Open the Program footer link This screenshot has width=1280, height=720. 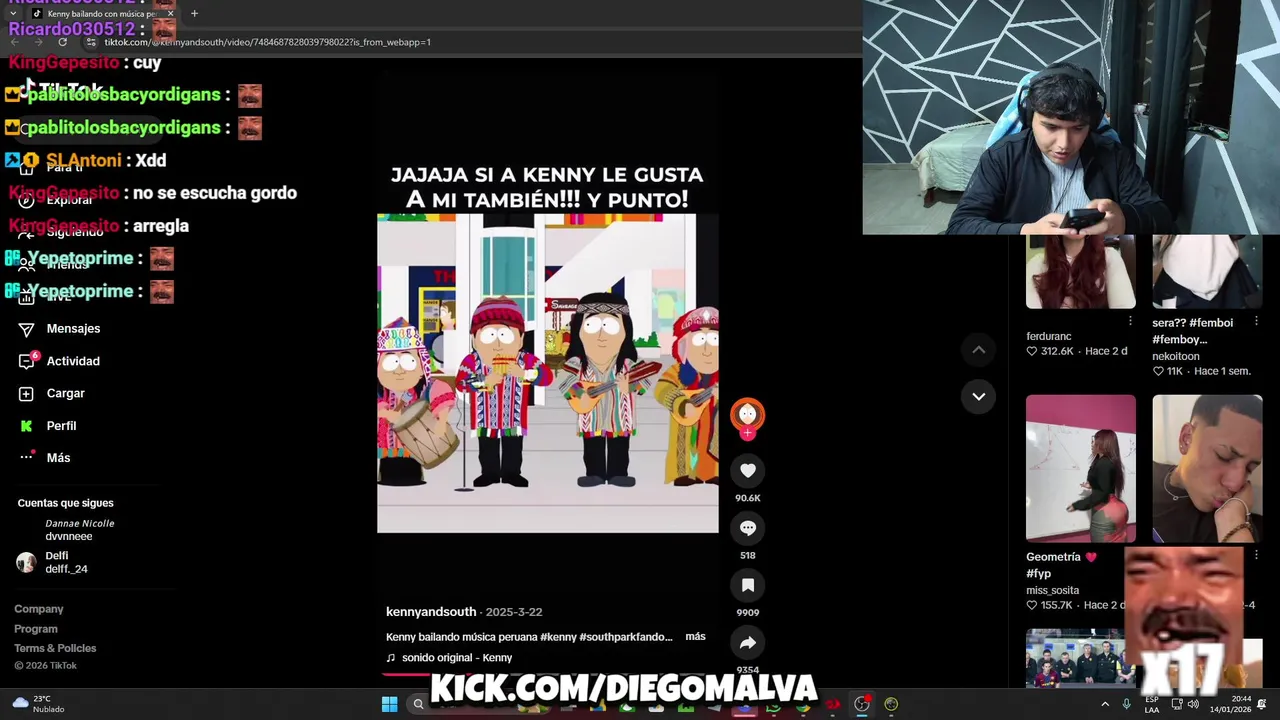(36, 629)
